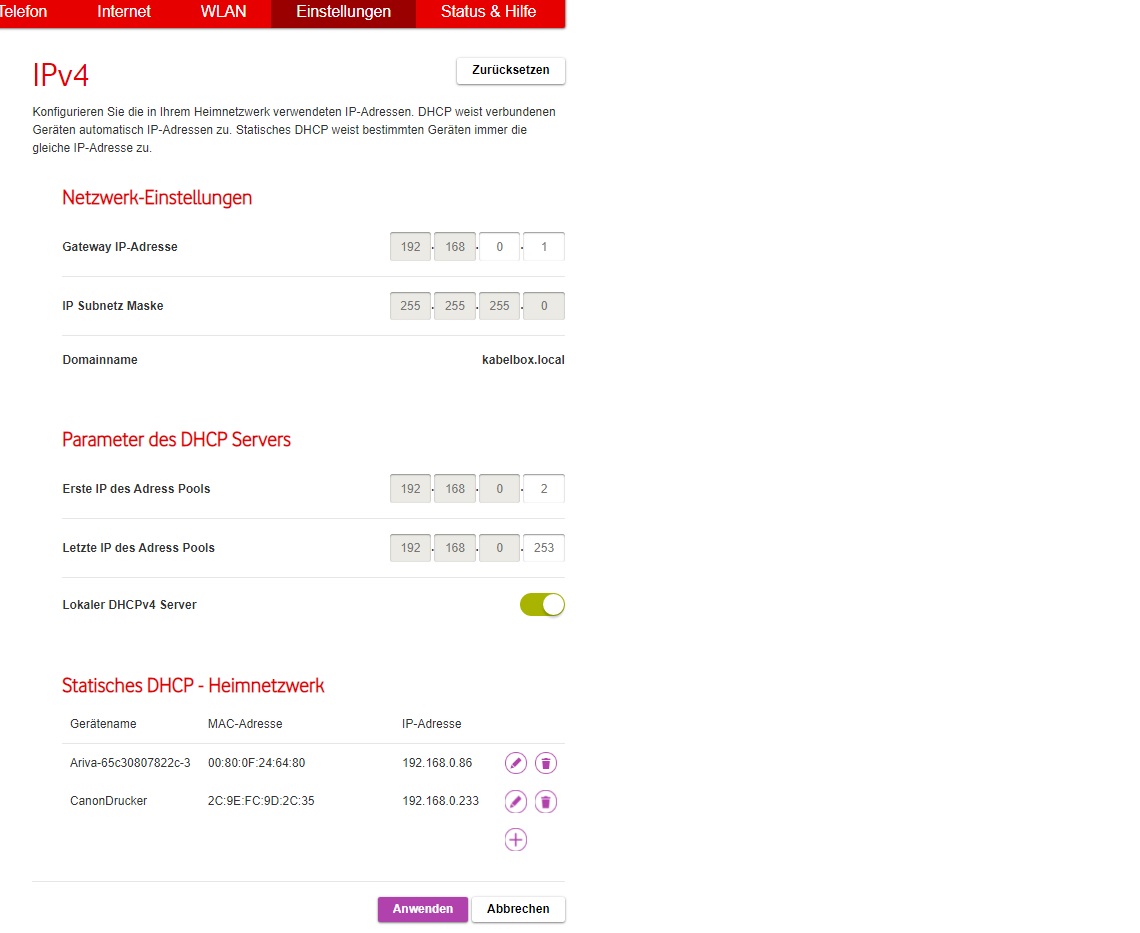Open the Telefon tab
The width and height of the screenshot is (1140, 933).
coord(23,12)
